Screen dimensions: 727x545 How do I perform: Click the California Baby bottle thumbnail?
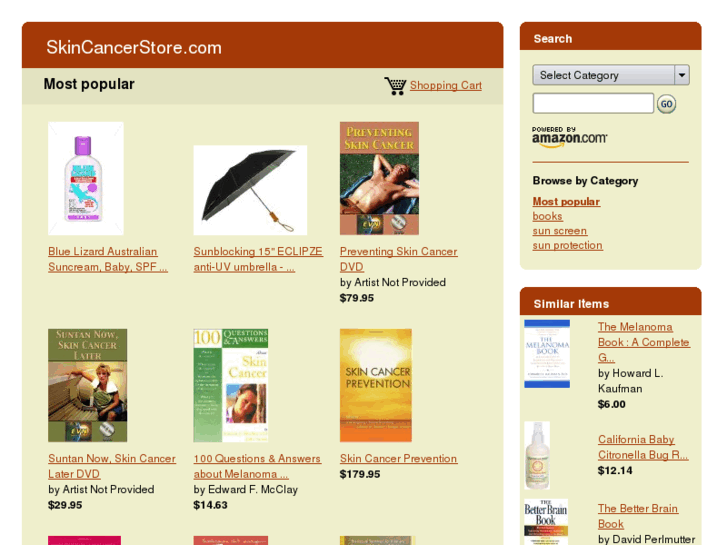[537, 455]
